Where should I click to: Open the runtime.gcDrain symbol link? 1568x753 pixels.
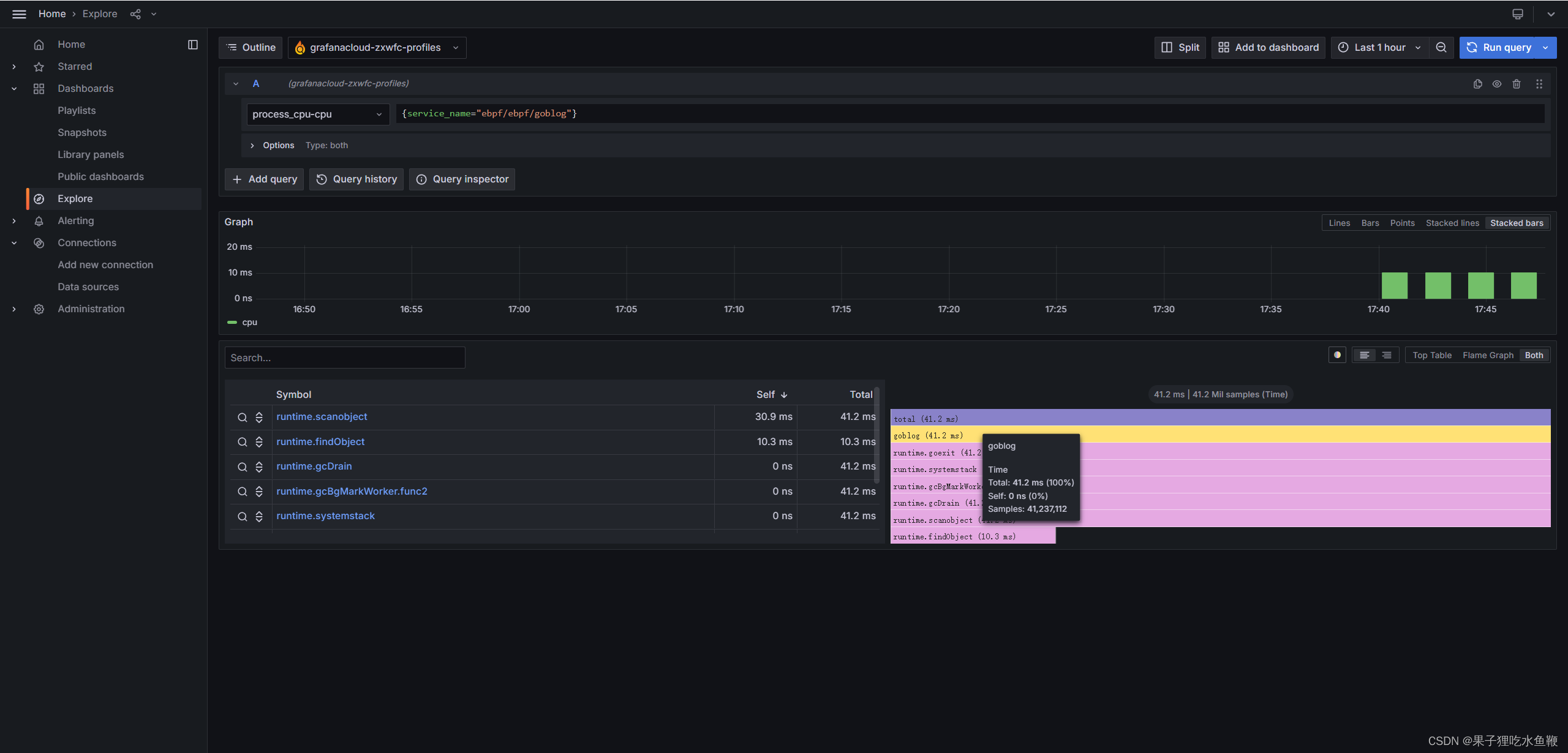[314, 466]
